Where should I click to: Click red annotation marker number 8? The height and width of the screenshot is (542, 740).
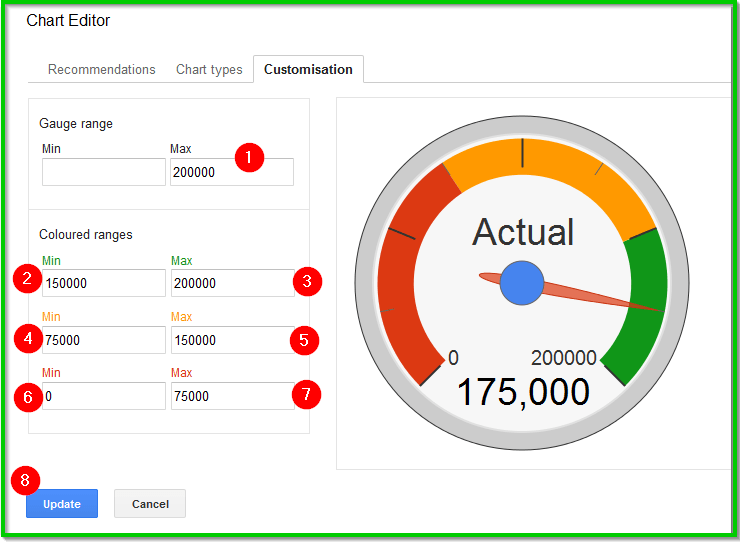pos(26,479)
